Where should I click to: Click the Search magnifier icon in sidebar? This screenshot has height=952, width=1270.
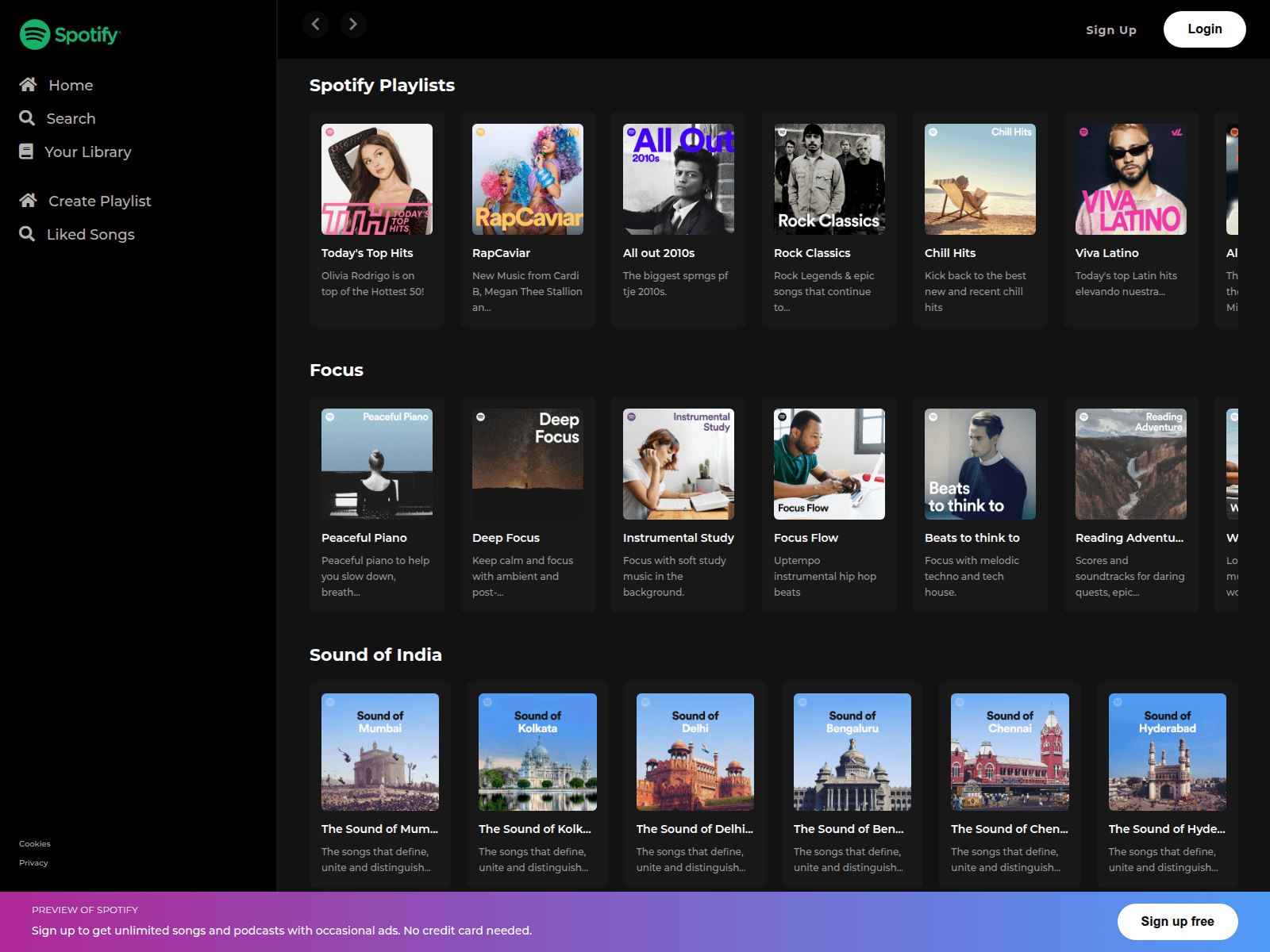27,118
